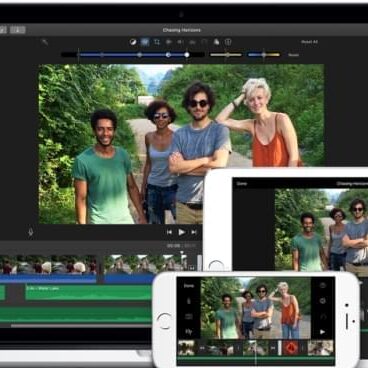The height and width of the screenshot is (368, 368).
Task: Tap Done on the iPad screen
Action: [242, 184]
